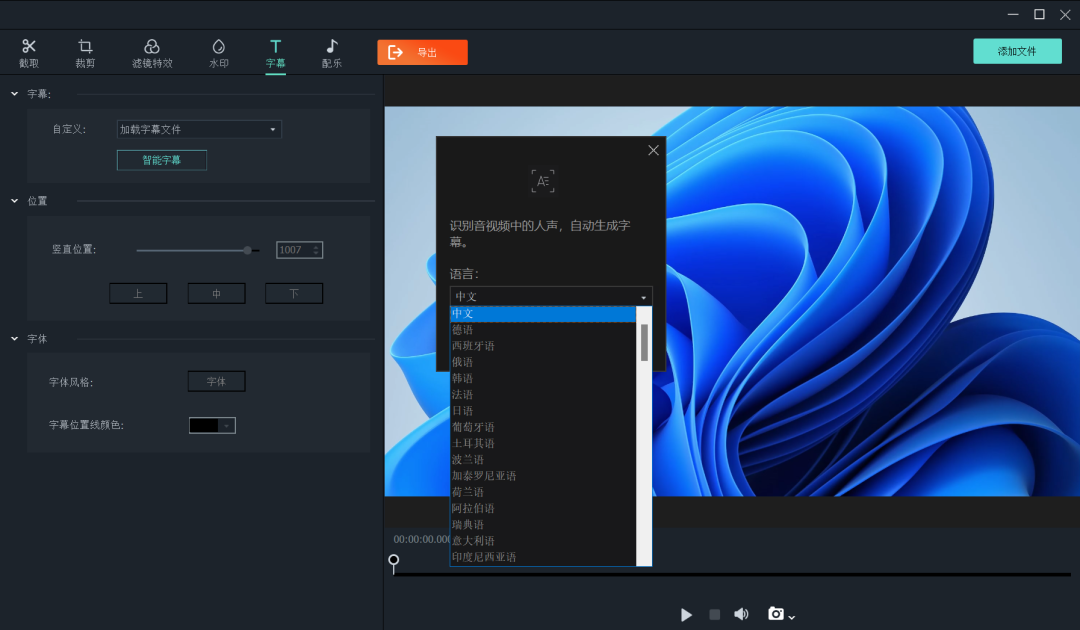Toggle the 语言 language combo box
This screenshot has height=630, width=1080.
coord(551,296)
